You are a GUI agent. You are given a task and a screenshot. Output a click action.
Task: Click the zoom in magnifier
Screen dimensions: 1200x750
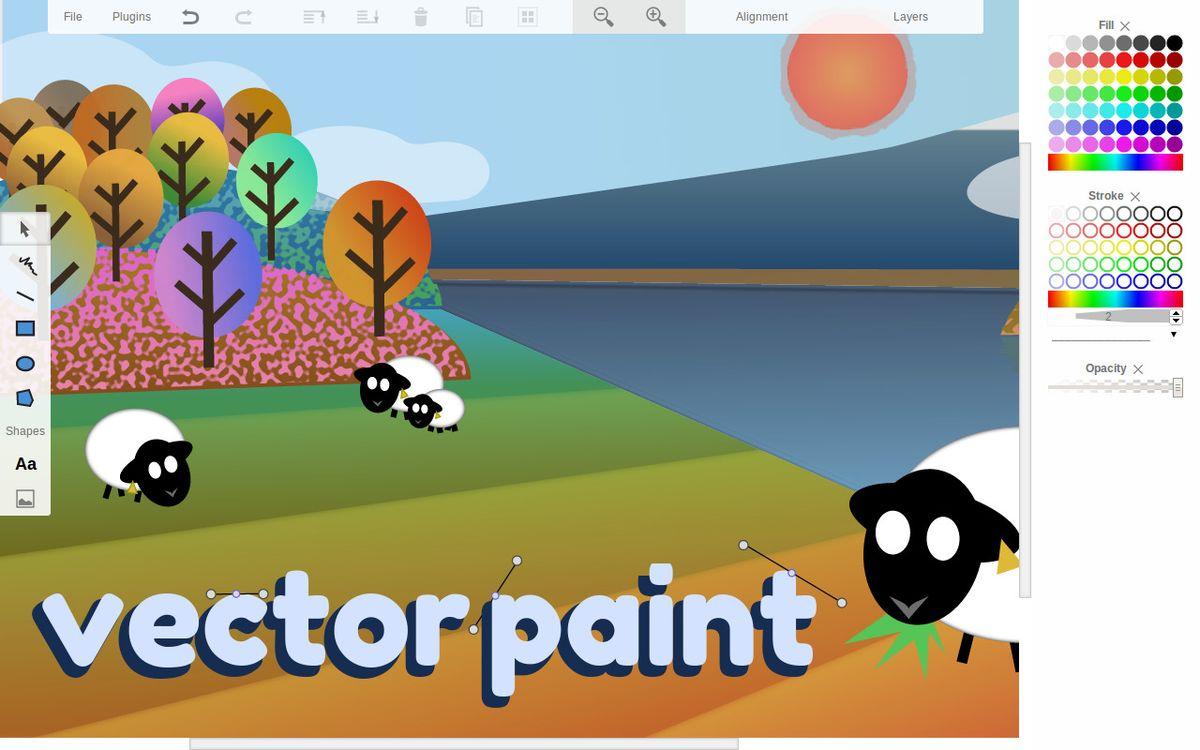coord(656,17)
